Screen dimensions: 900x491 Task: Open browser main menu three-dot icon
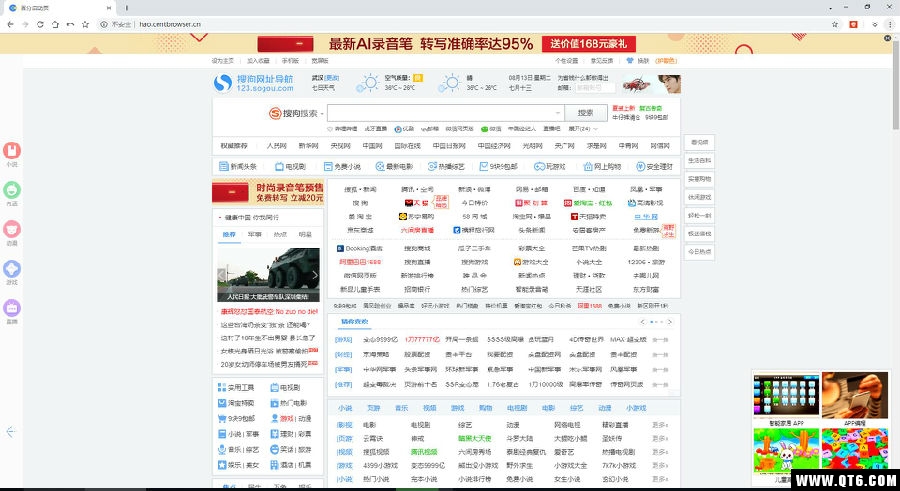tap(890, 25)
